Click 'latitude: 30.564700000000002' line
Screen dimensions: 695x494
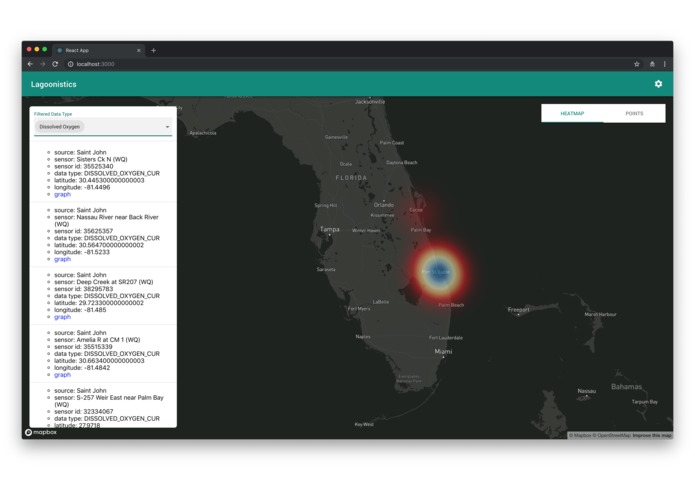coord(99,245)
